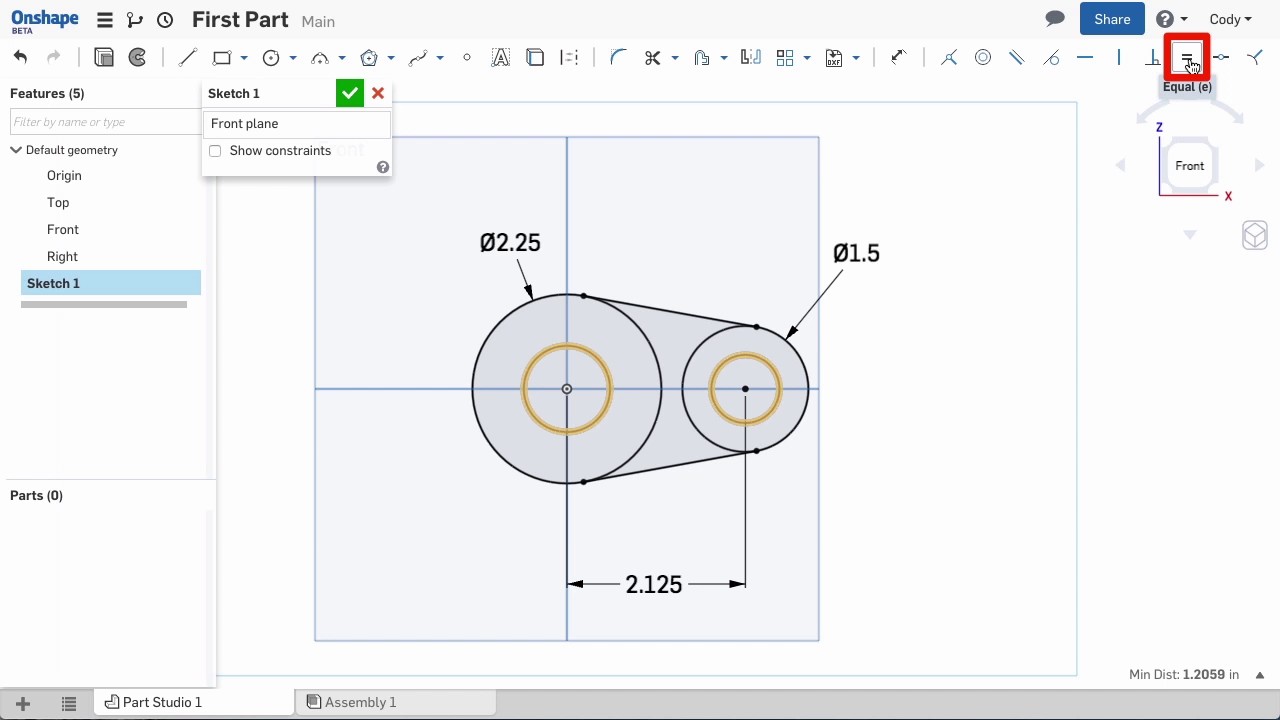1280x720 pixels.
Task: Click the Redo arrow
Action: (x=54, y=57)
